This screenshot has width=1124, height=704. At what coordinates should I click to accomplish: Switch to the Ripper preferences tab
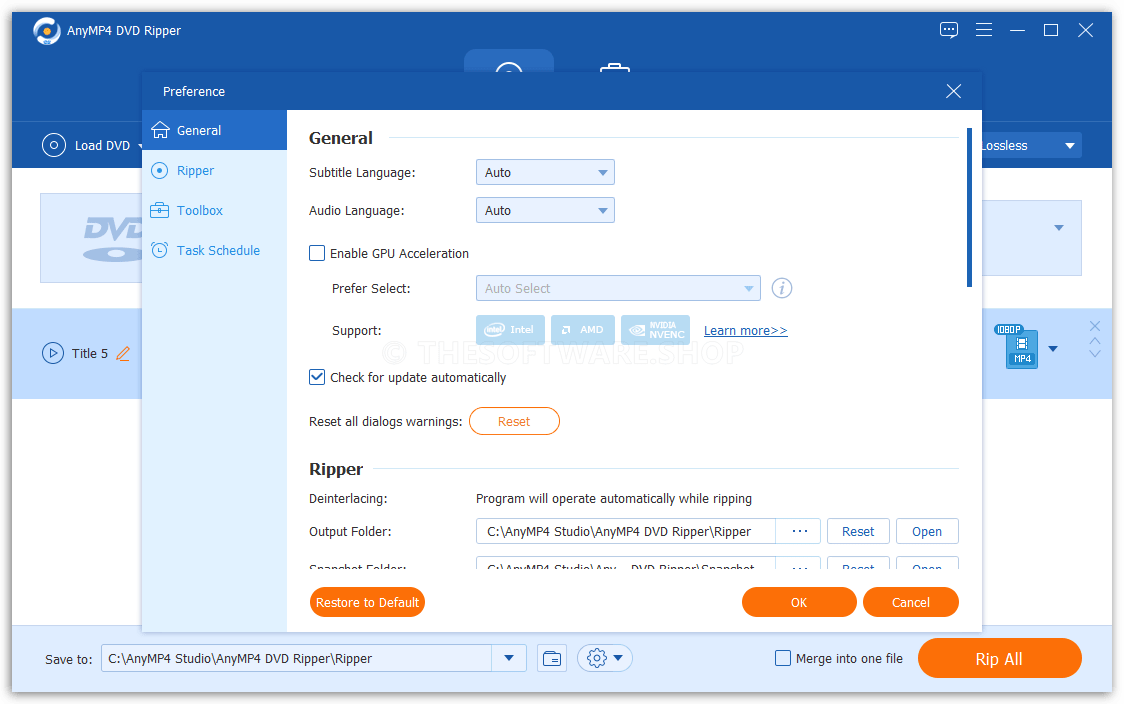[x=214, y=171]
